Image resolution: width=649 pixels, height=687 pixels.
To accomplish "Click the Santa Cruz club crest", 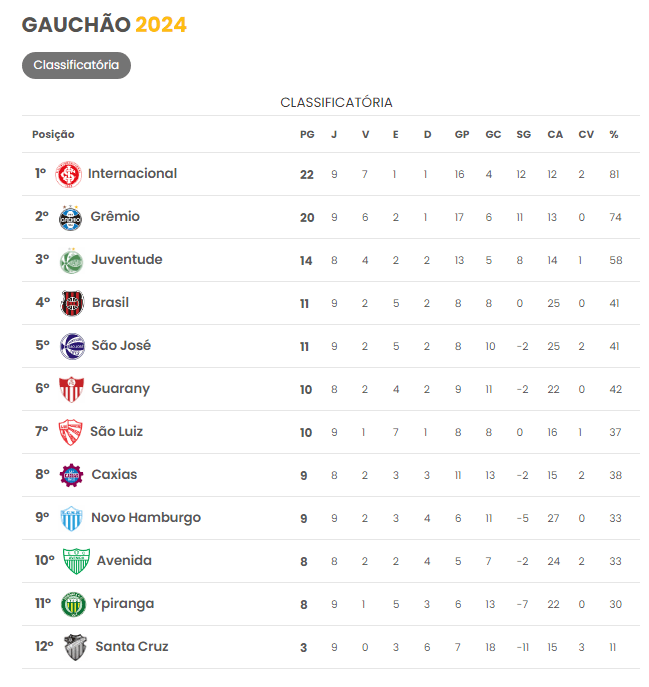I will (x=76, y=647).
